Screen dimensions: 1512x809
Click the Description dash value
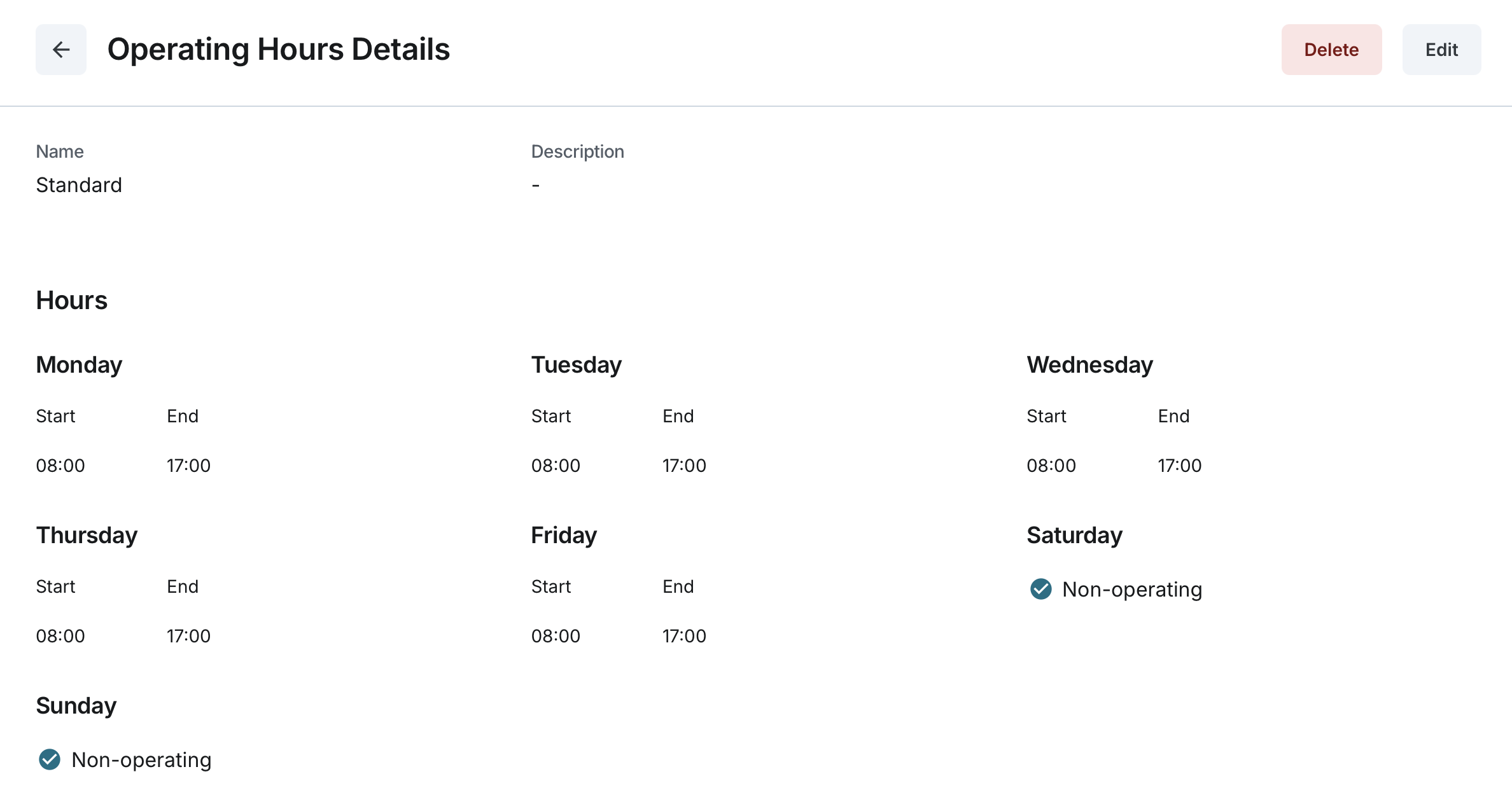(x=536, y=185)
